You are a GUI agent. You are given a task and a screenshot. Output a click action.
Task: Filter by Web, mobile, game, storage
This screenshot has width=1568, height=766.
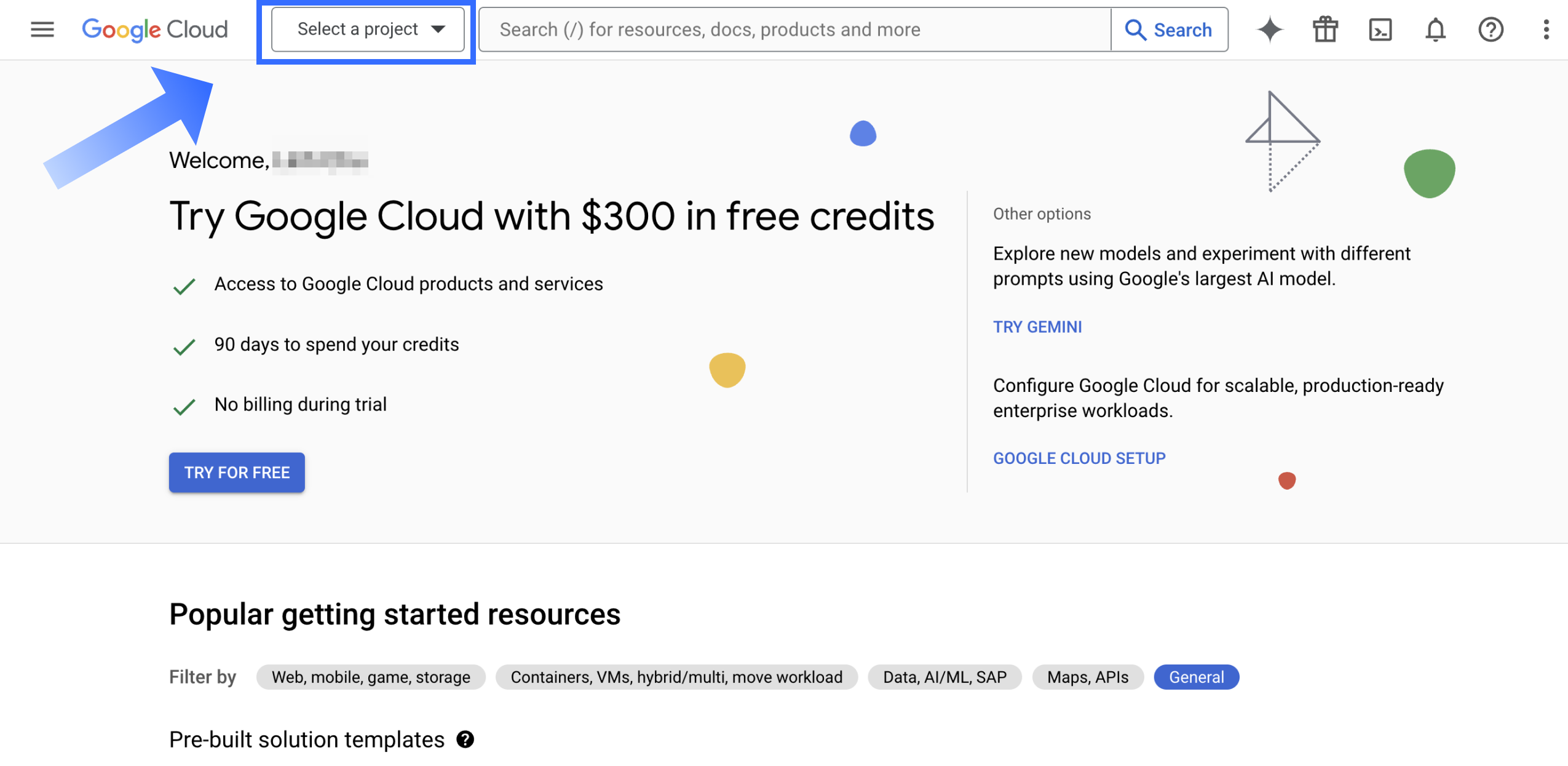coord(371,677)
